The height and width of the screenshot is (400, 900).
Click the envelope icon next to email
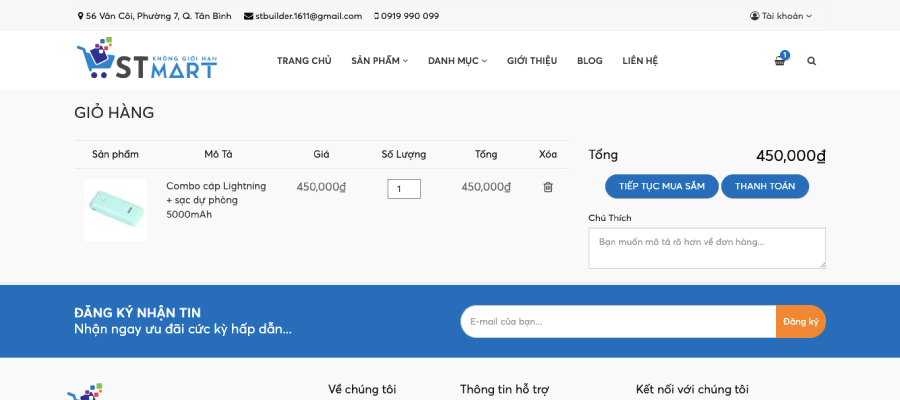tap(248, 16)
